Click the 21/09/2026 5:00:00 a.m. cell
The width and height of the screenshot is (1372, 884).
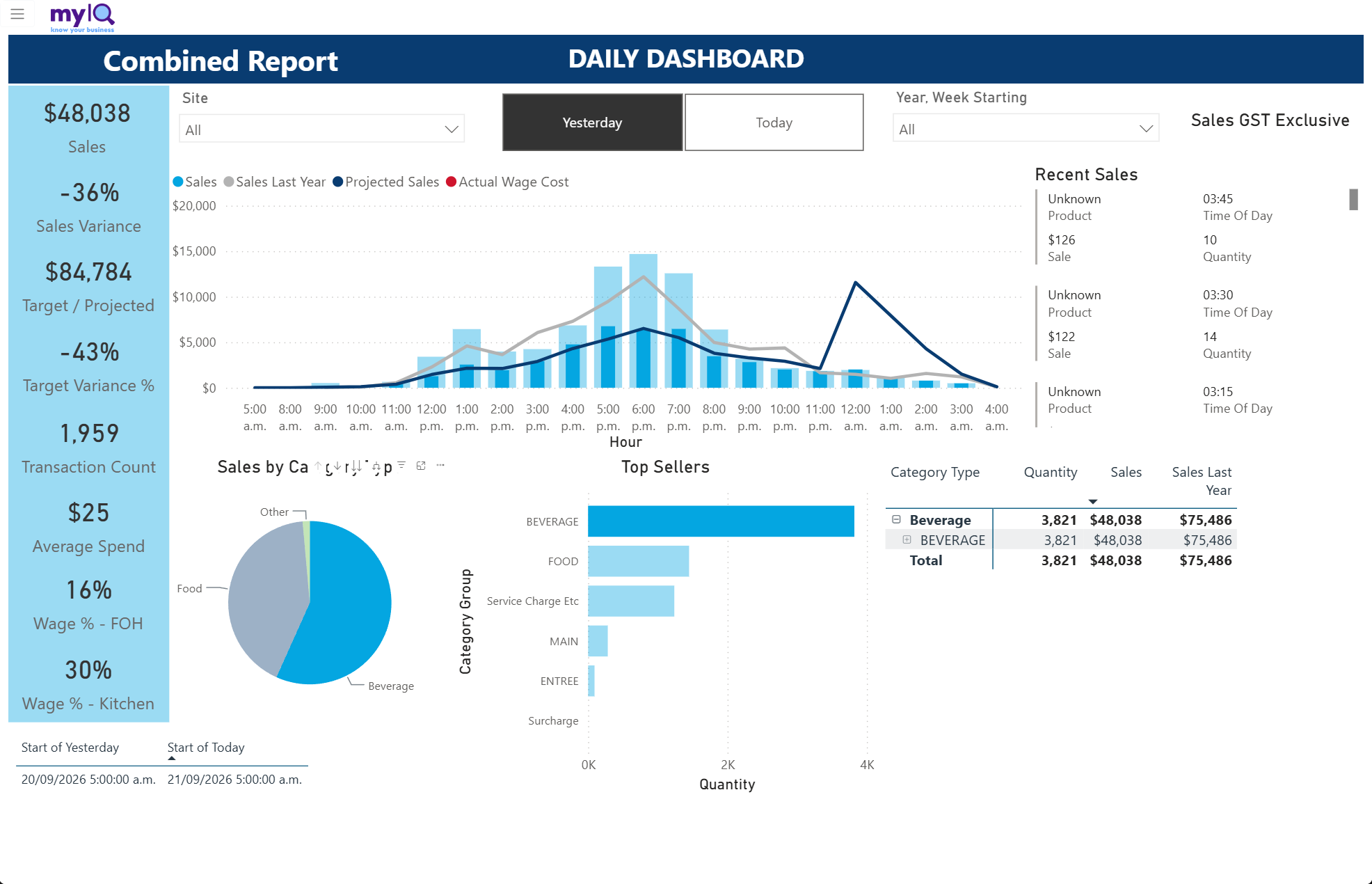click(x=234, y=779)
